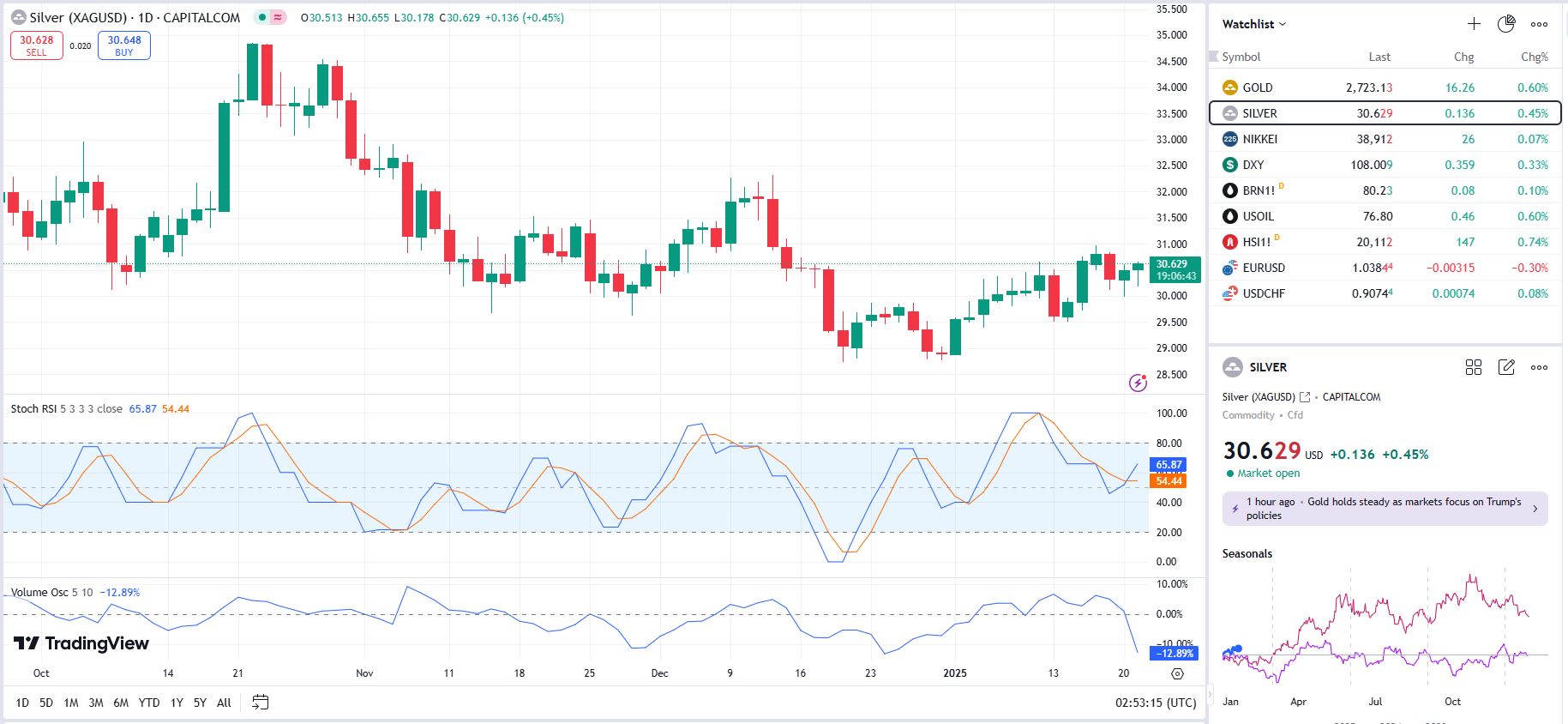Open the watchlist advanced view pie icon
This screenshot has width=1568, height=724.
click(1506, 24)
